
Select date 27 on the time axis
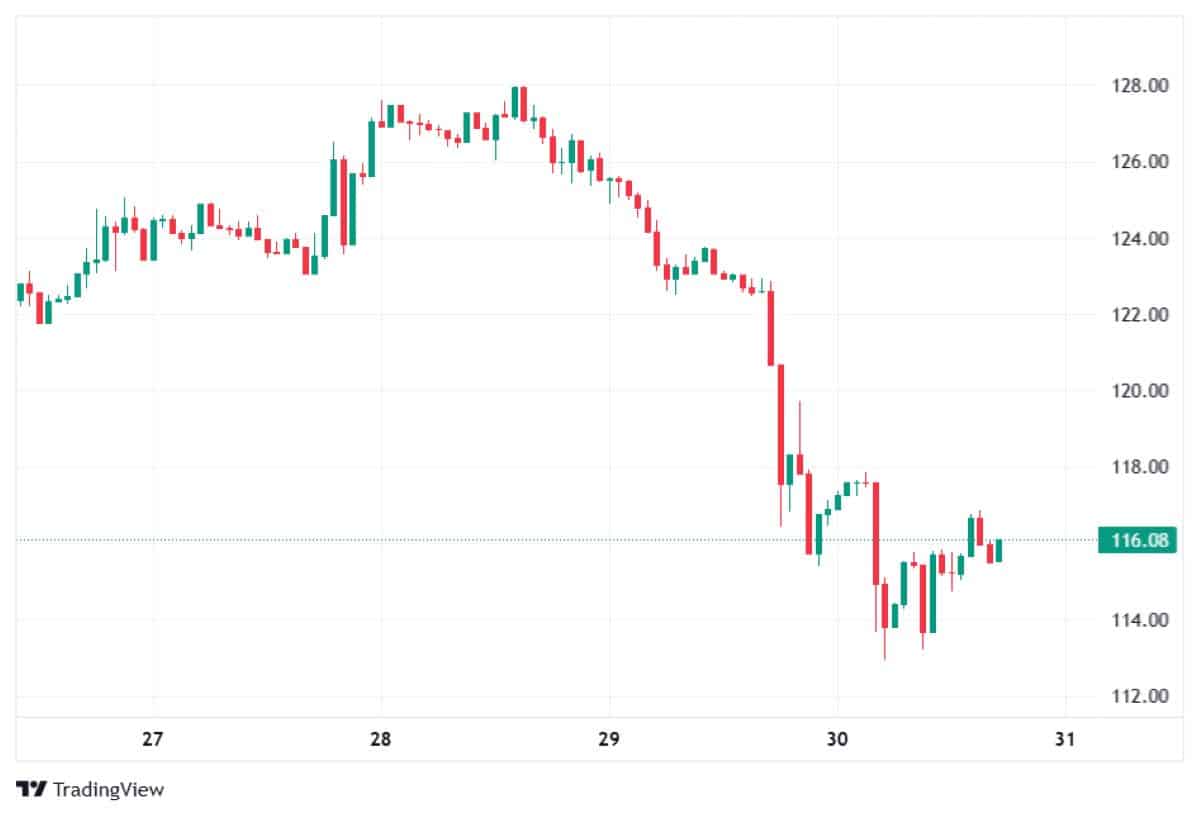point(152,740)
